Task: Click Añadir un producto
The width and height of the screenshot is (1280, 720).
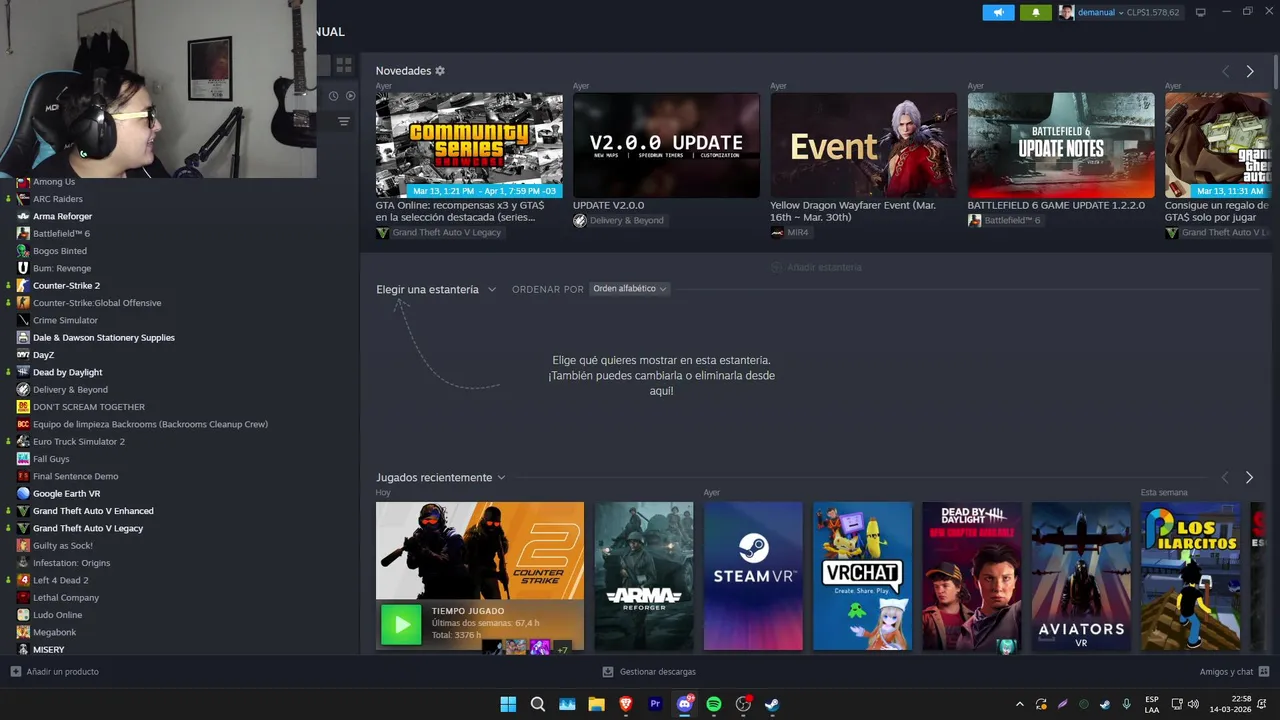Action: pos(55,671)
